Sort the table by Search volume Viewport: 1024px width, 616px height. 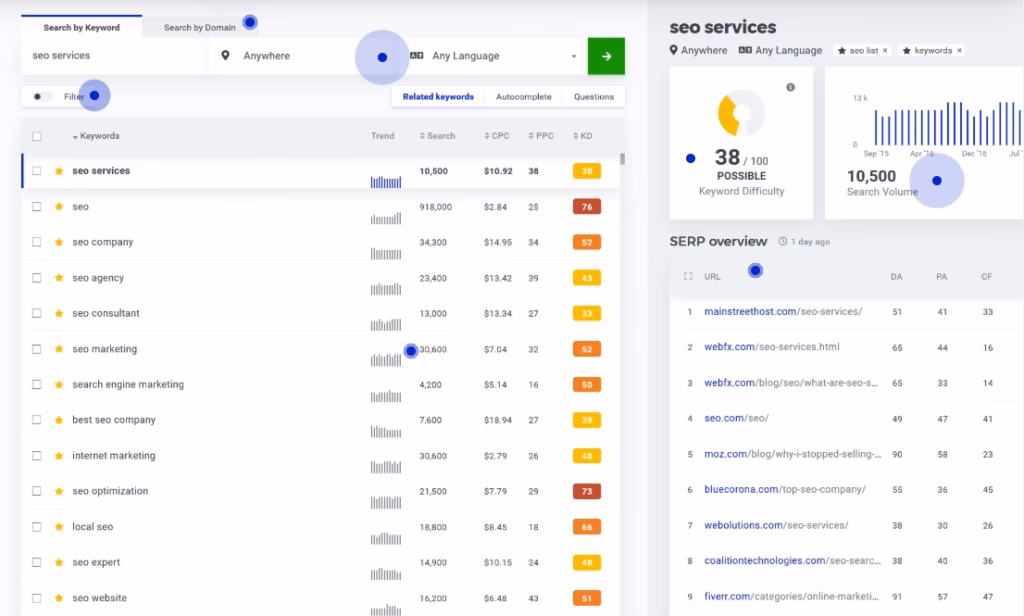click(437, 136)
